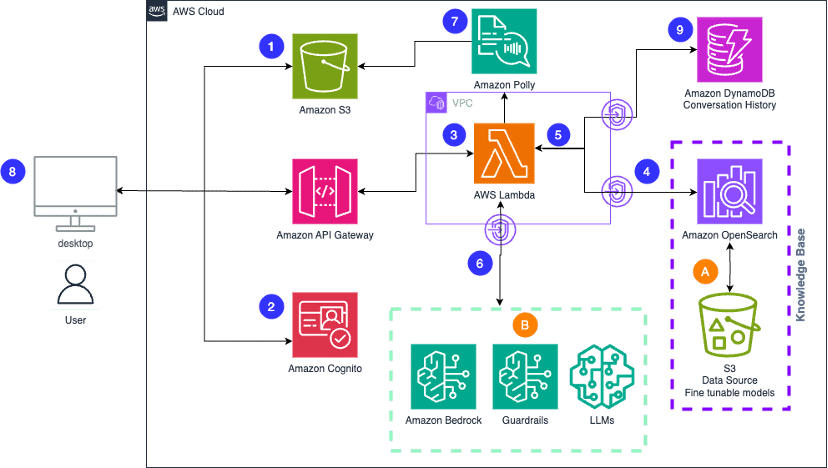This screenshot has width=828, height=468.
Task: Select the orange circle marker B
Action: click(522, 325)
